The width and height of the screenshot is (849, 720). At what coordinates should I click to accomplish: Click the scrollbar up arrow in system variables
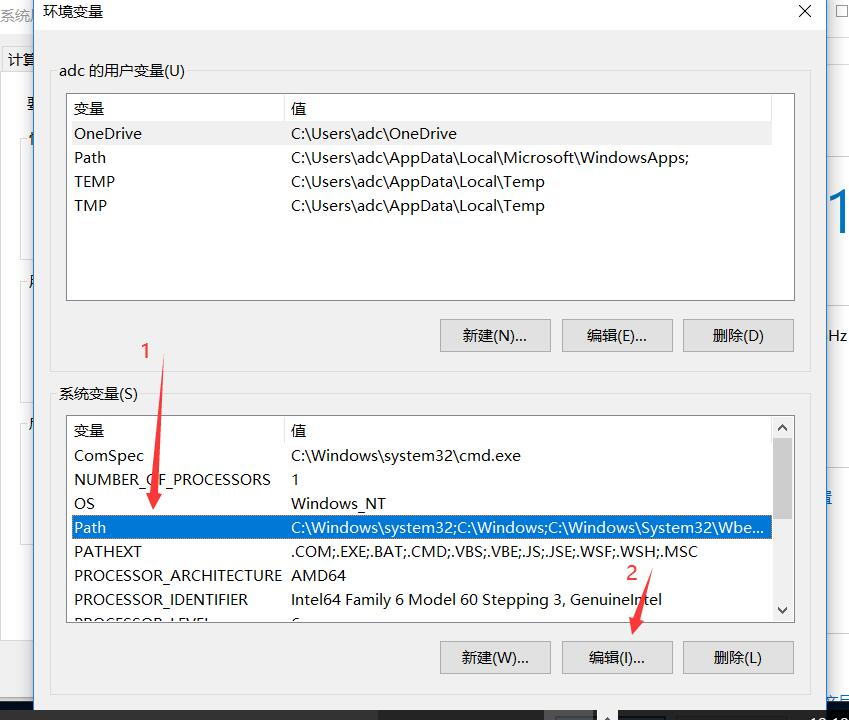pos(783,426)
